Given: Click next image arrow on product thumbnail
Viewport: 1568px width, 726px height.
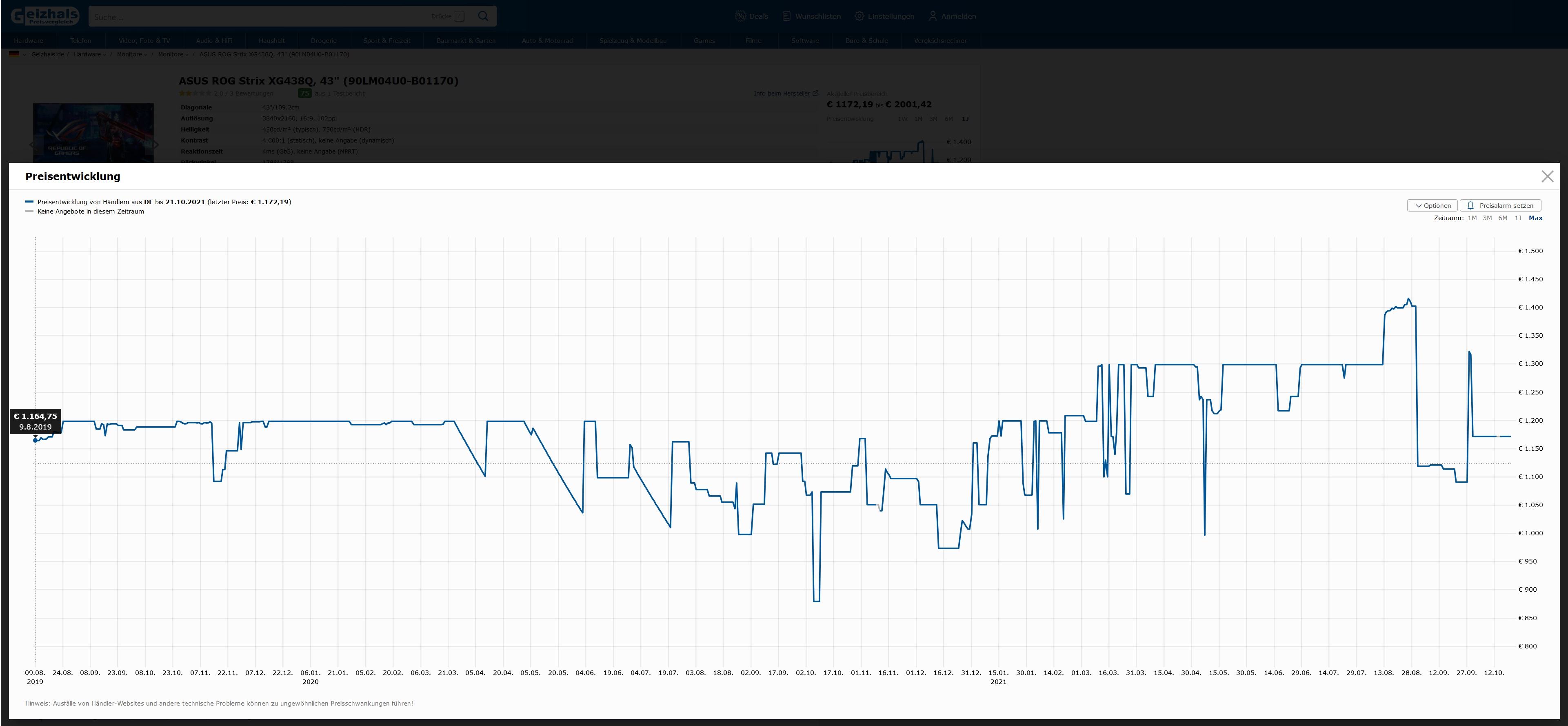Looking at the screenshot, I should 156,145.
